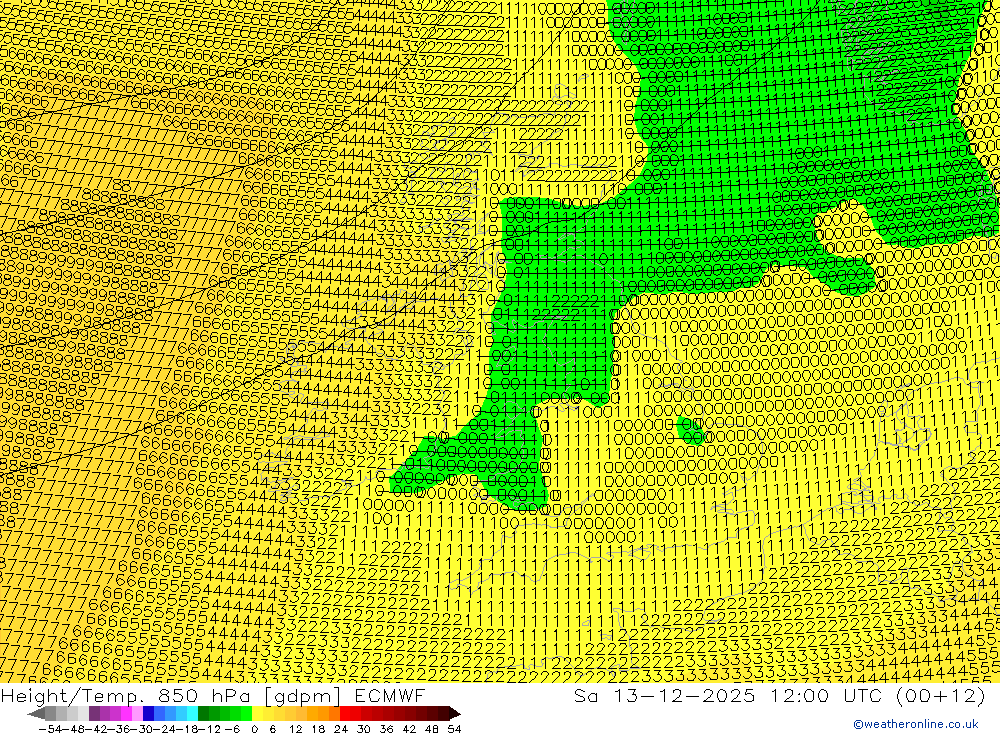
Task: Click the legend scale value '30'
Action: [364, 729]
